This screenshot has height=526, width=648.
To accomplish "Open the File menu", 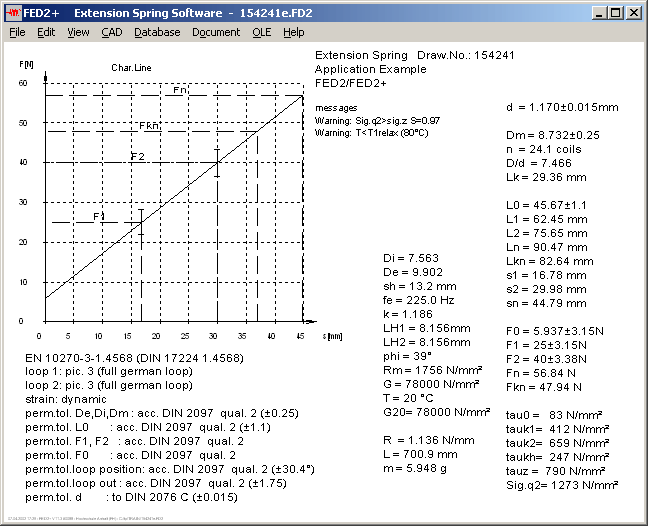I will click(17, 32).
